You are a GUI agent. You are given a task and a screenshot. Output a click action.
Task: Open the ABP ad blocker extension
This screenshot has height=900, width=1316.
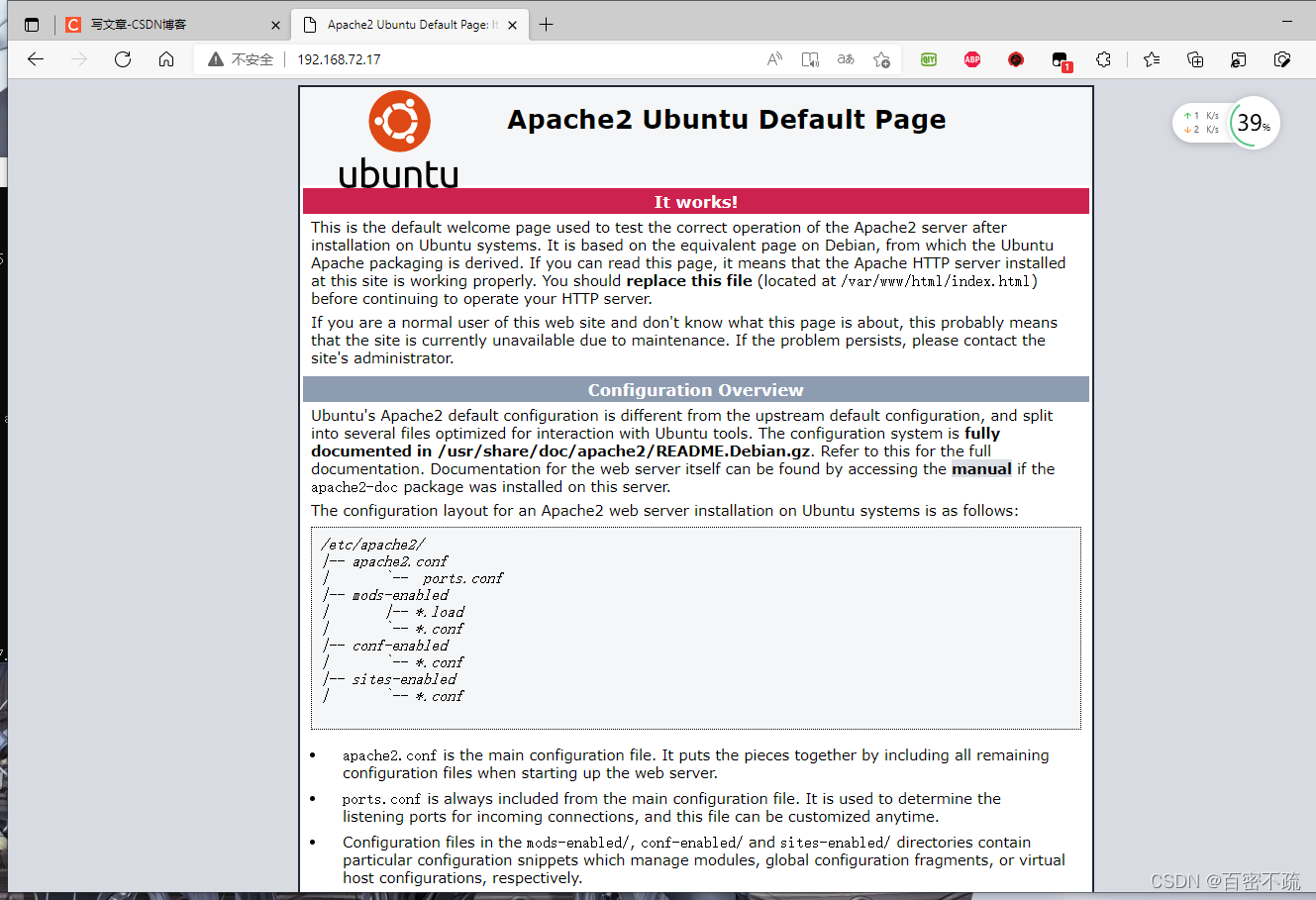click(x=972, y=59)
